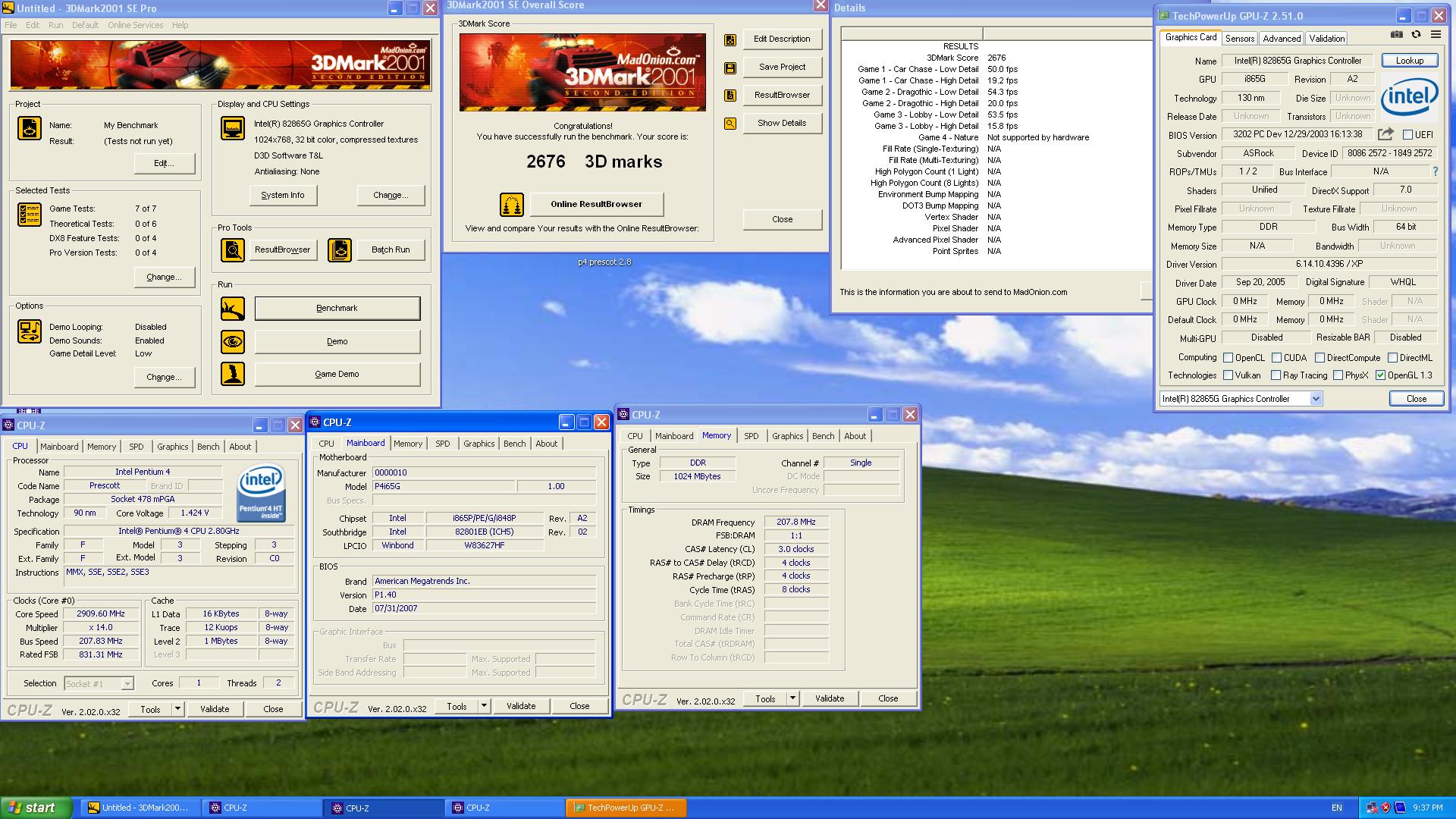This screenshot has height=819, width=1456.
Task: Click the GPU name field in GPU-Z
Action: pos(1298,61)
